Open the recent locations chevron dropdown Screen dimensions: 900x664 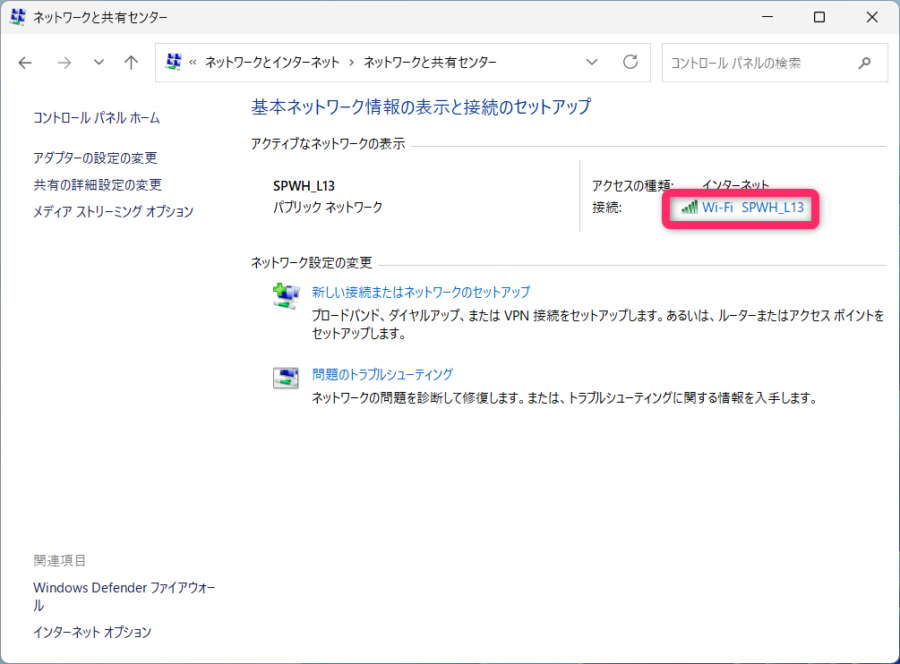pyautogui.click(x=98, y=62)
